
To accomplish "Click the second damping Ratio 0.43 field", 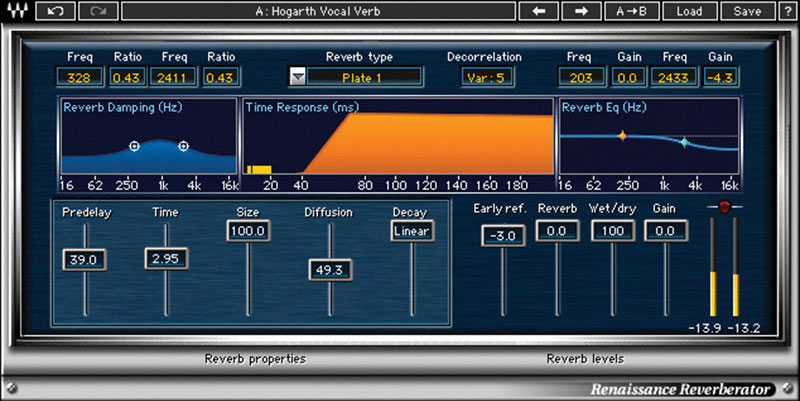I will pyautogui.click(x=220, y=78).
